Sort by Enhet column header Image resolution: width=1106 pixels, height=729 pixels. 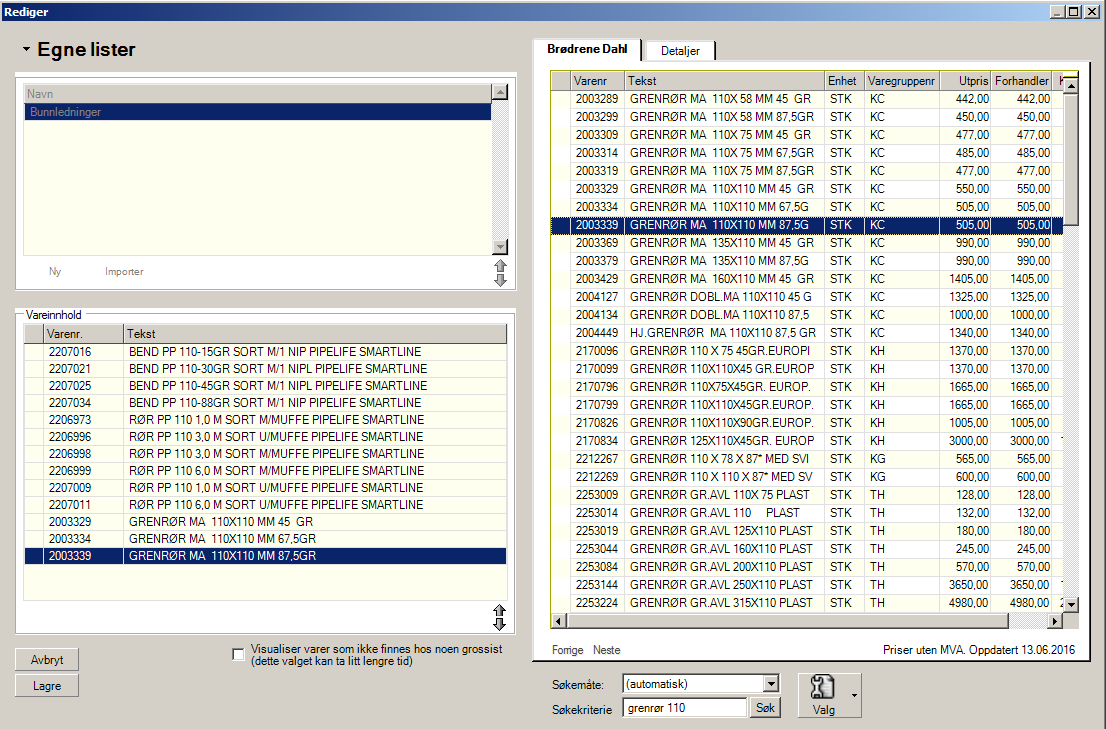click(844, 81)
